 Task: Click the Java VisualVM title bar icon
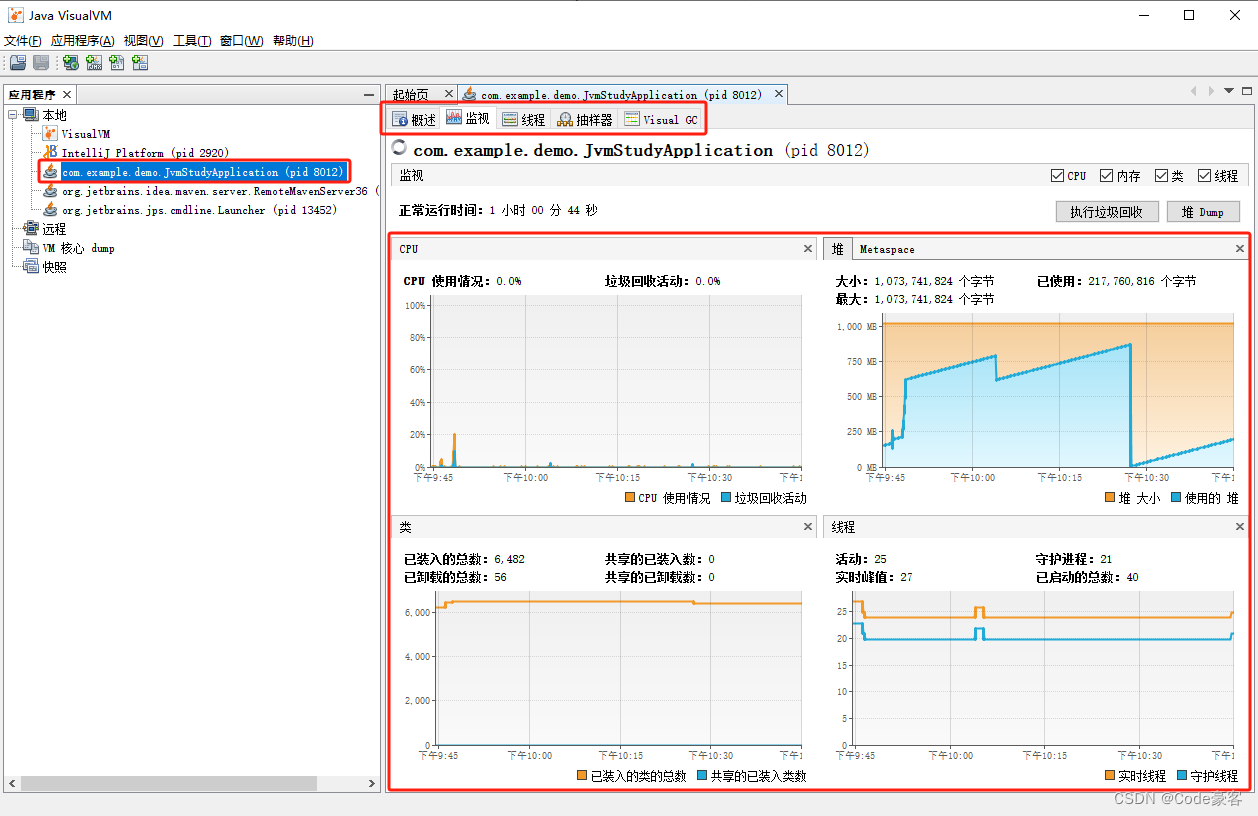(16, 15)
